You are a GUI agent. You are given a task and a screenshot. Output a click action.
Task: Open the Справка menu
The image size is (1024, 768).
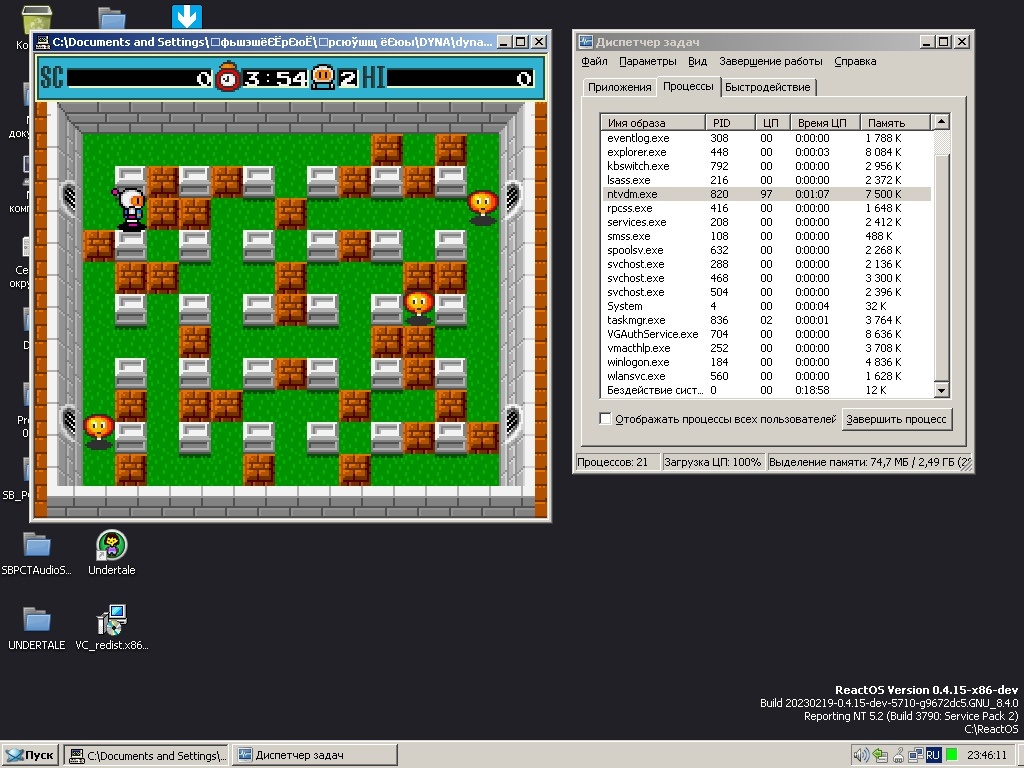855,61
